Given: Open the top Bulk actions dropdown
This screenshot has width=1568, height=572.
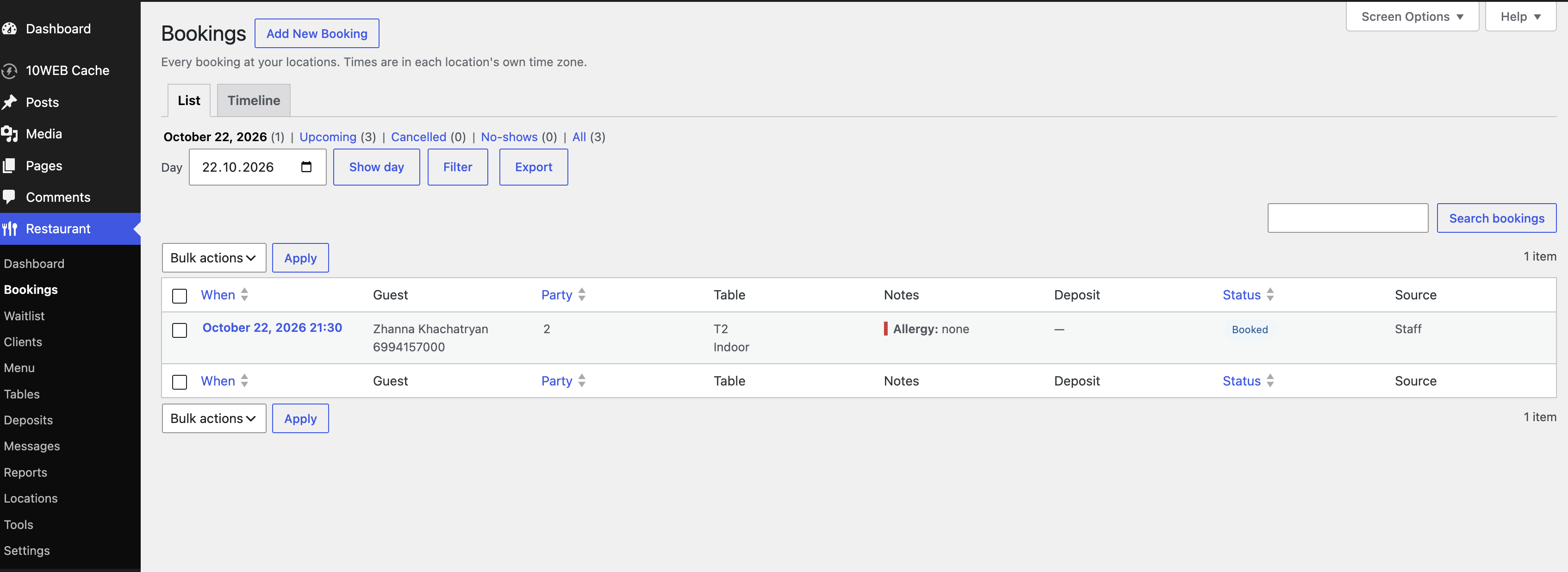Looking at the screenshot, I should click(214, 258).
